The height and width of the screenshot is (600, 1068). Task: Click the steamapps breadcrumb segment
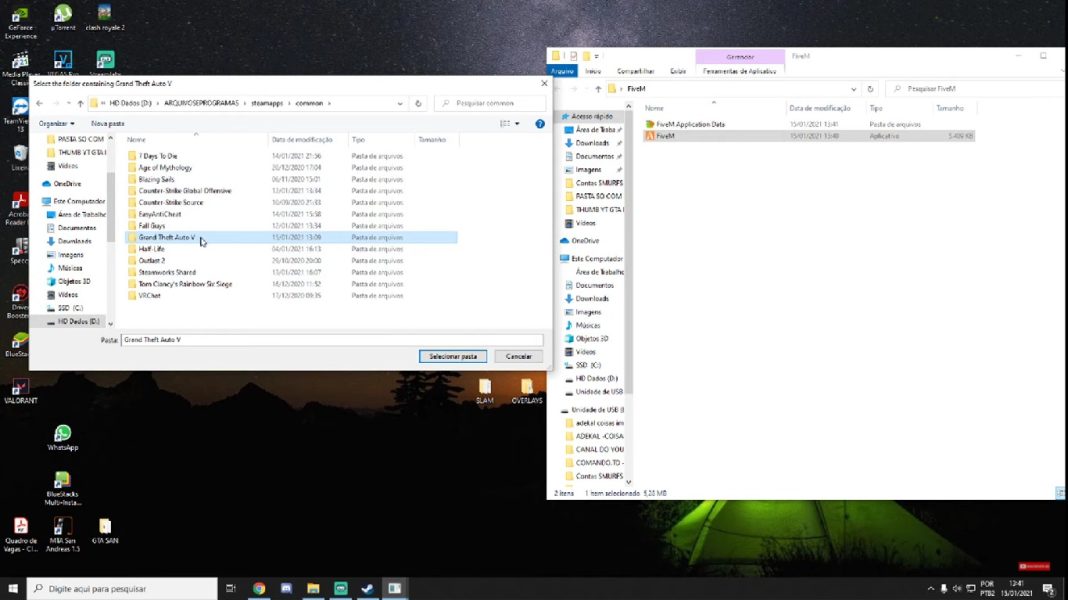[x=266, y=104]
